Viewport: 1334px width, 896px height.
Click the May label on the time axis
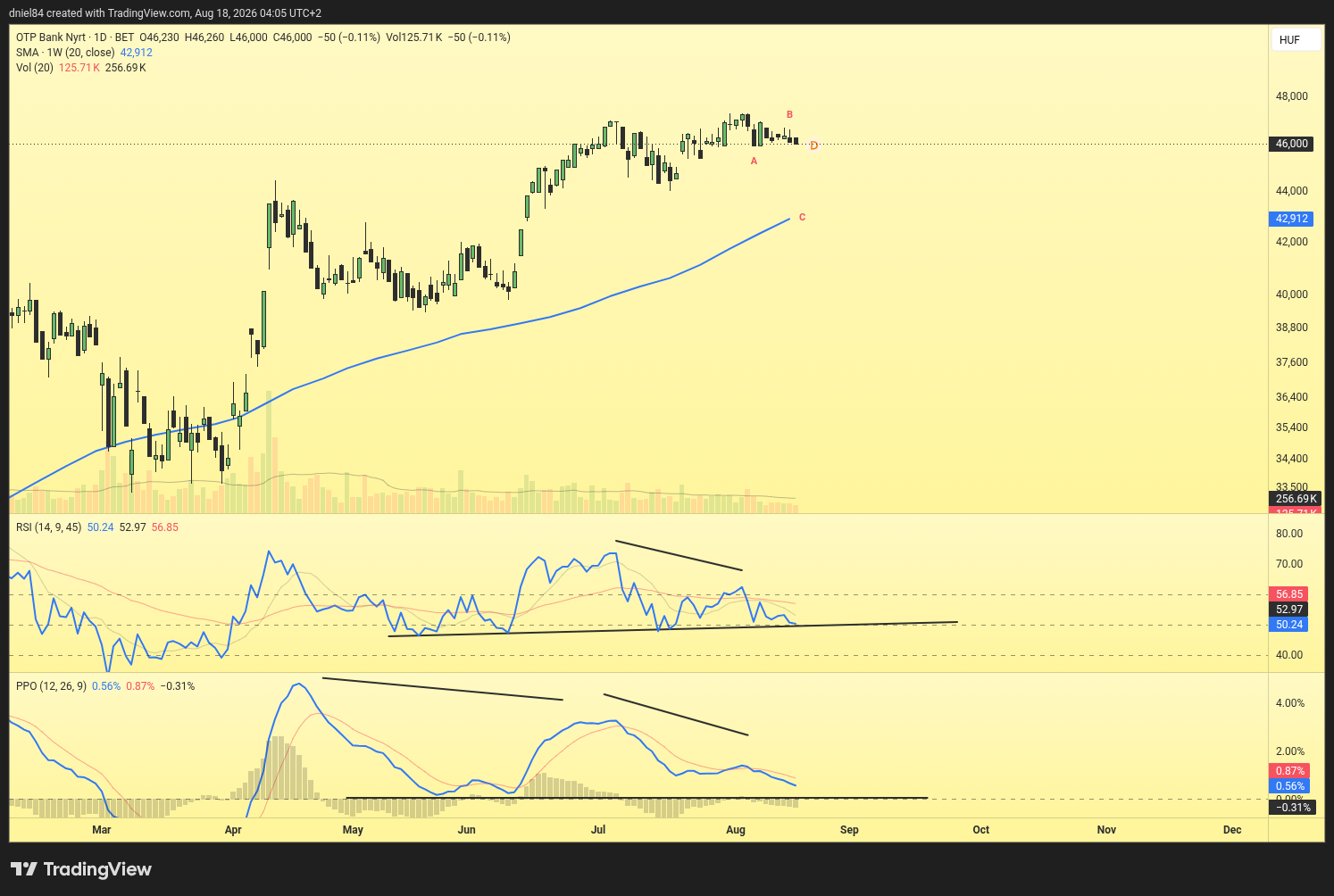point(353,830)
